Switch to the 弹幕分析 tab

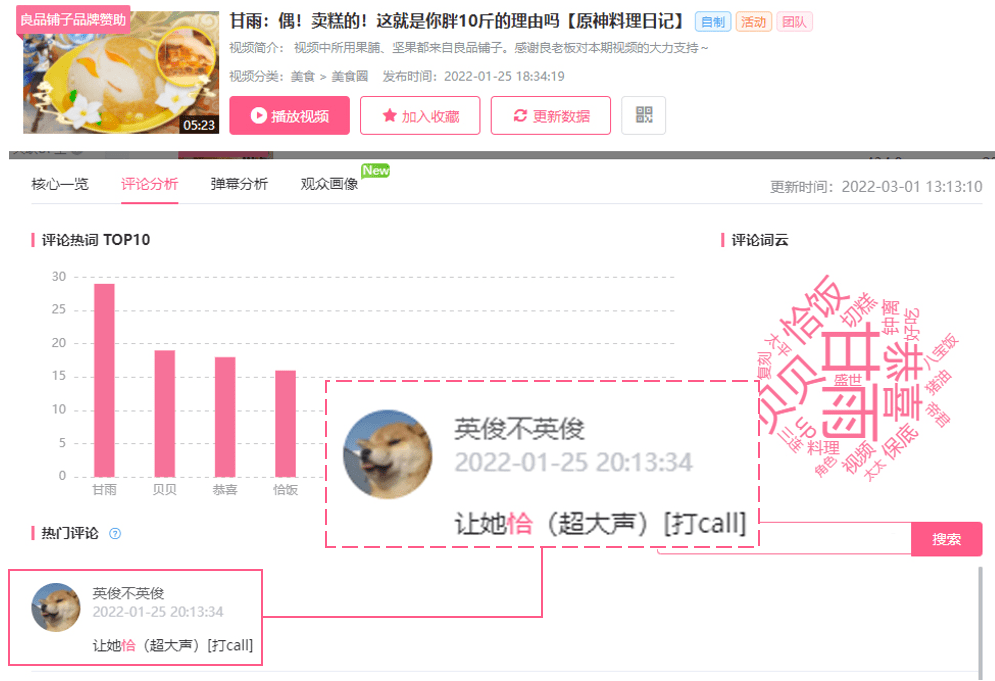[239, 184]
